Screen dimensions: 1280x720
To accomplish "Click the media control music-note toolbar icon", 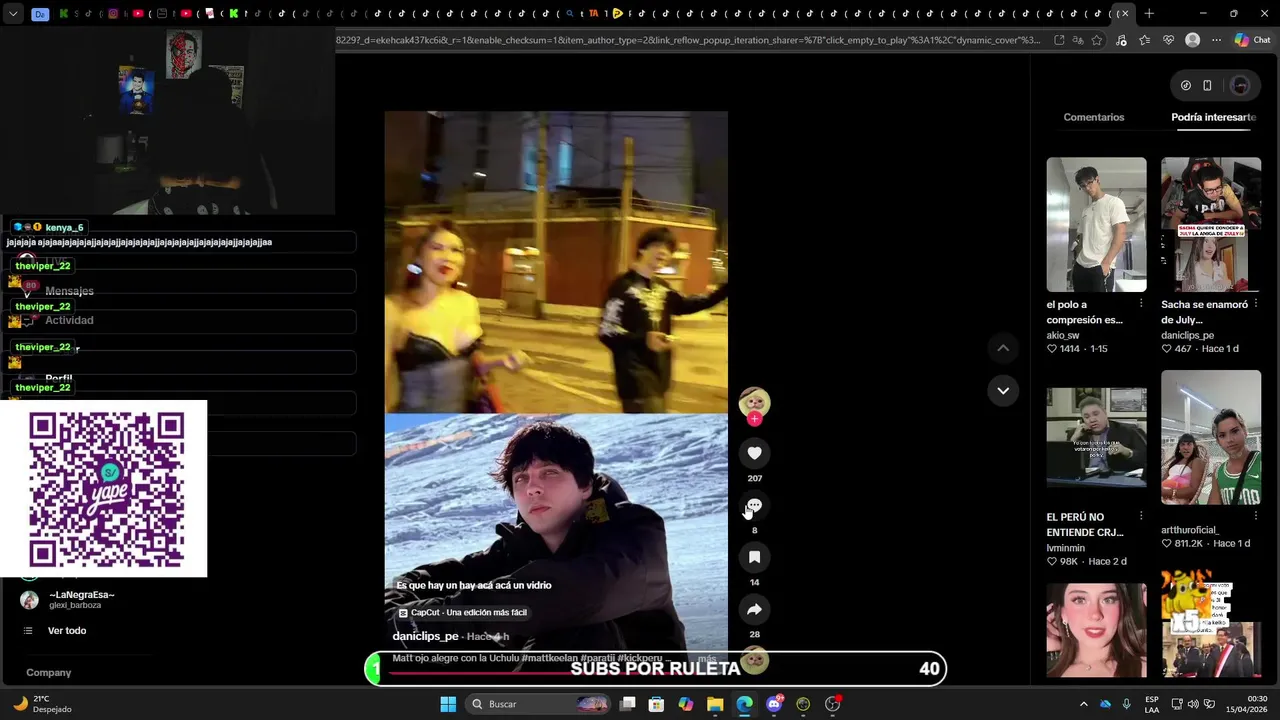I will tap(1121, 40).
